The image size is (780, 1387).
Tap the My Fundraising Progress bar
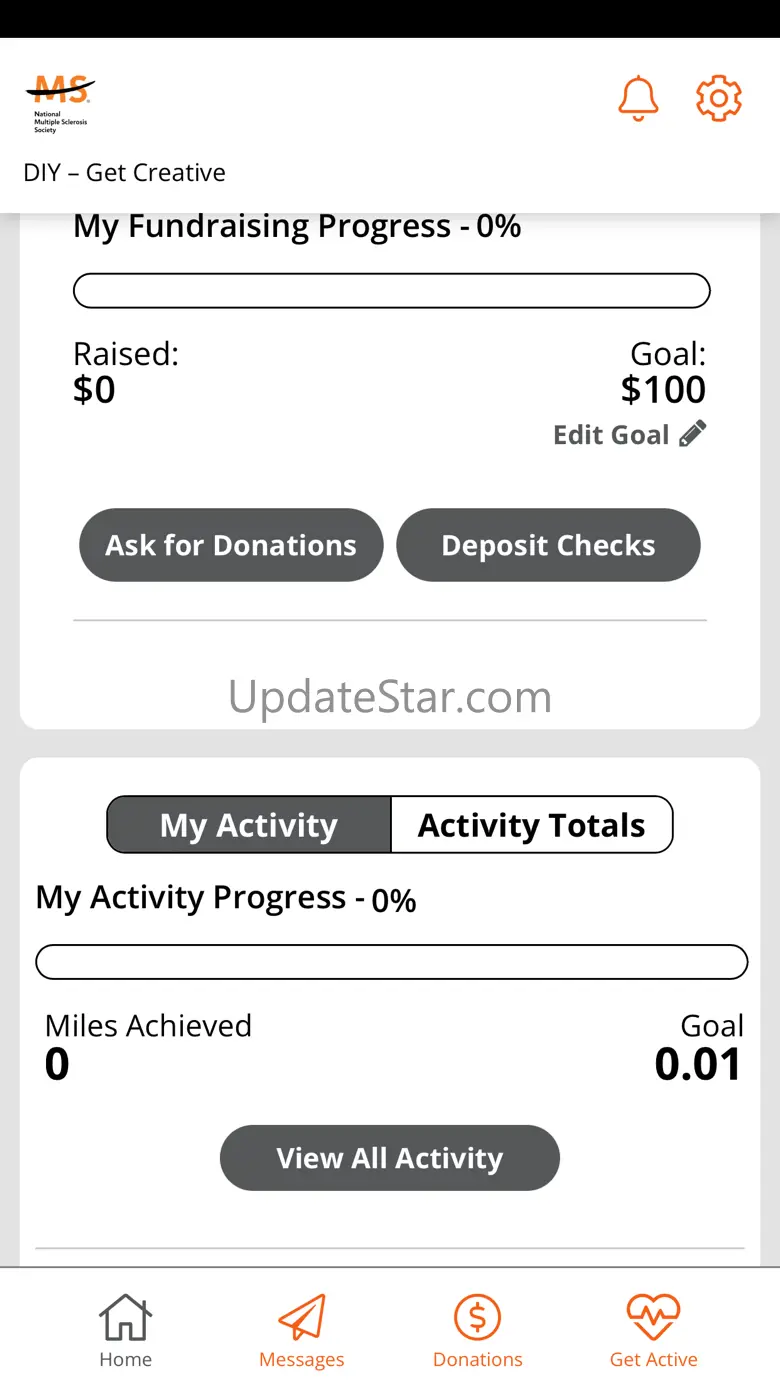tap(392, 291)
